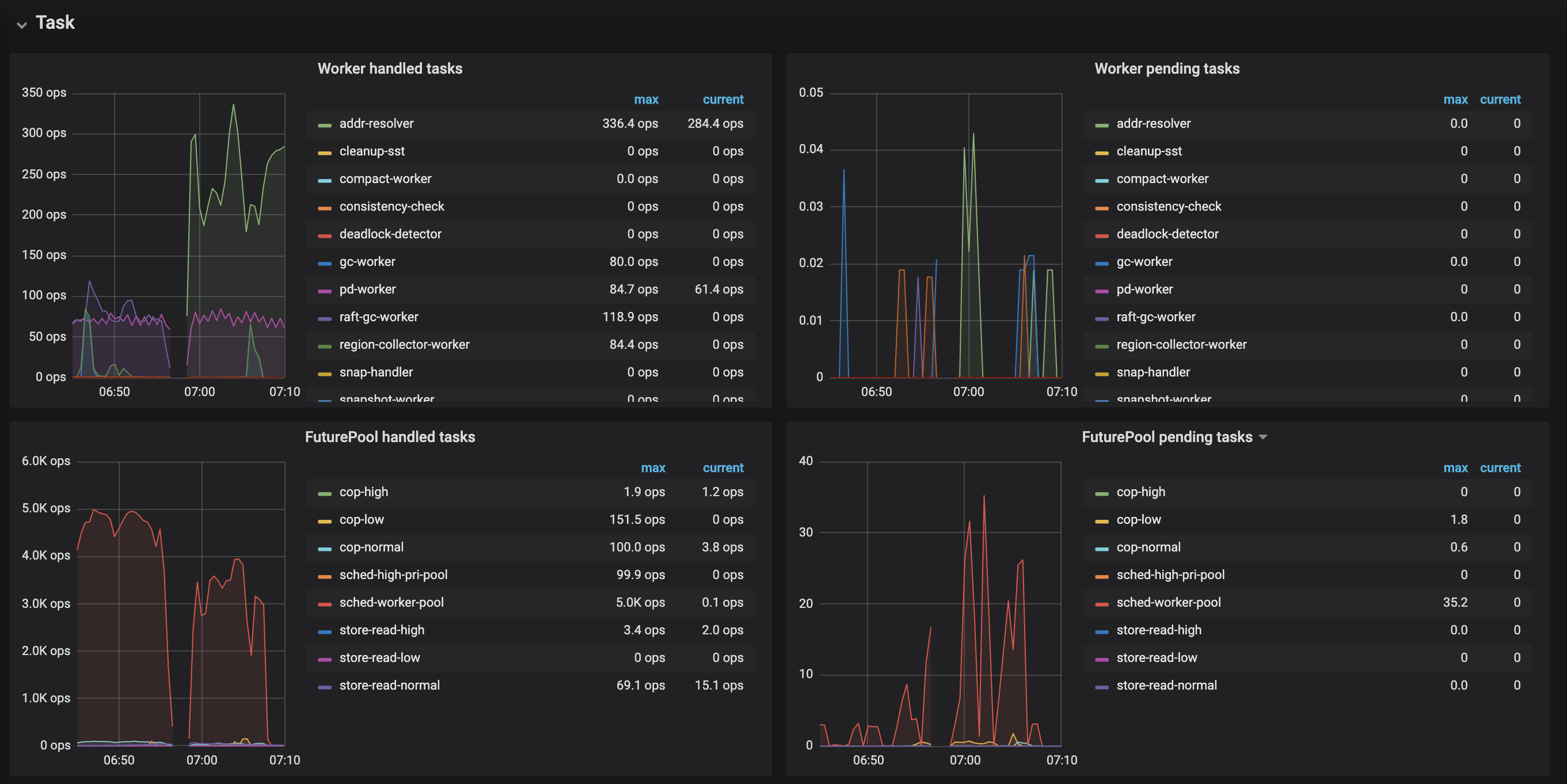Click the Worker handled tasks panel title

[389, 68]
